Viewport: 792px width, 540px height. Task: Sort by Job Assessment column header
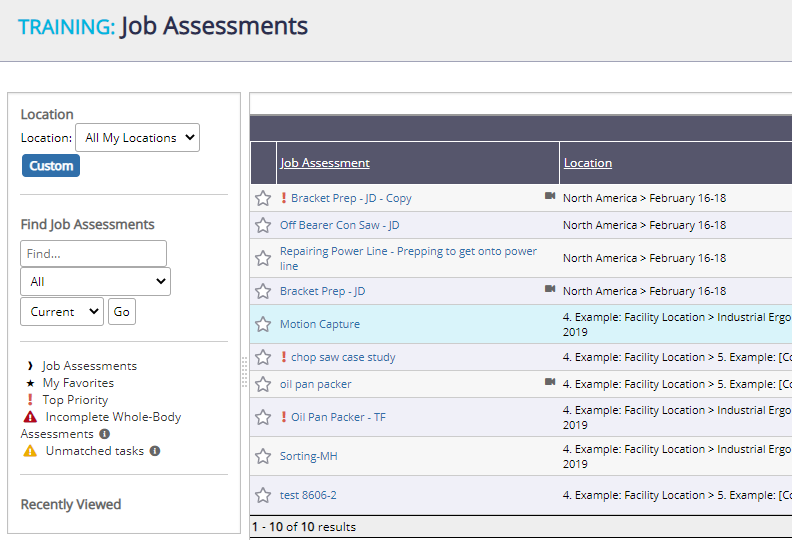[x=325, y=163]
